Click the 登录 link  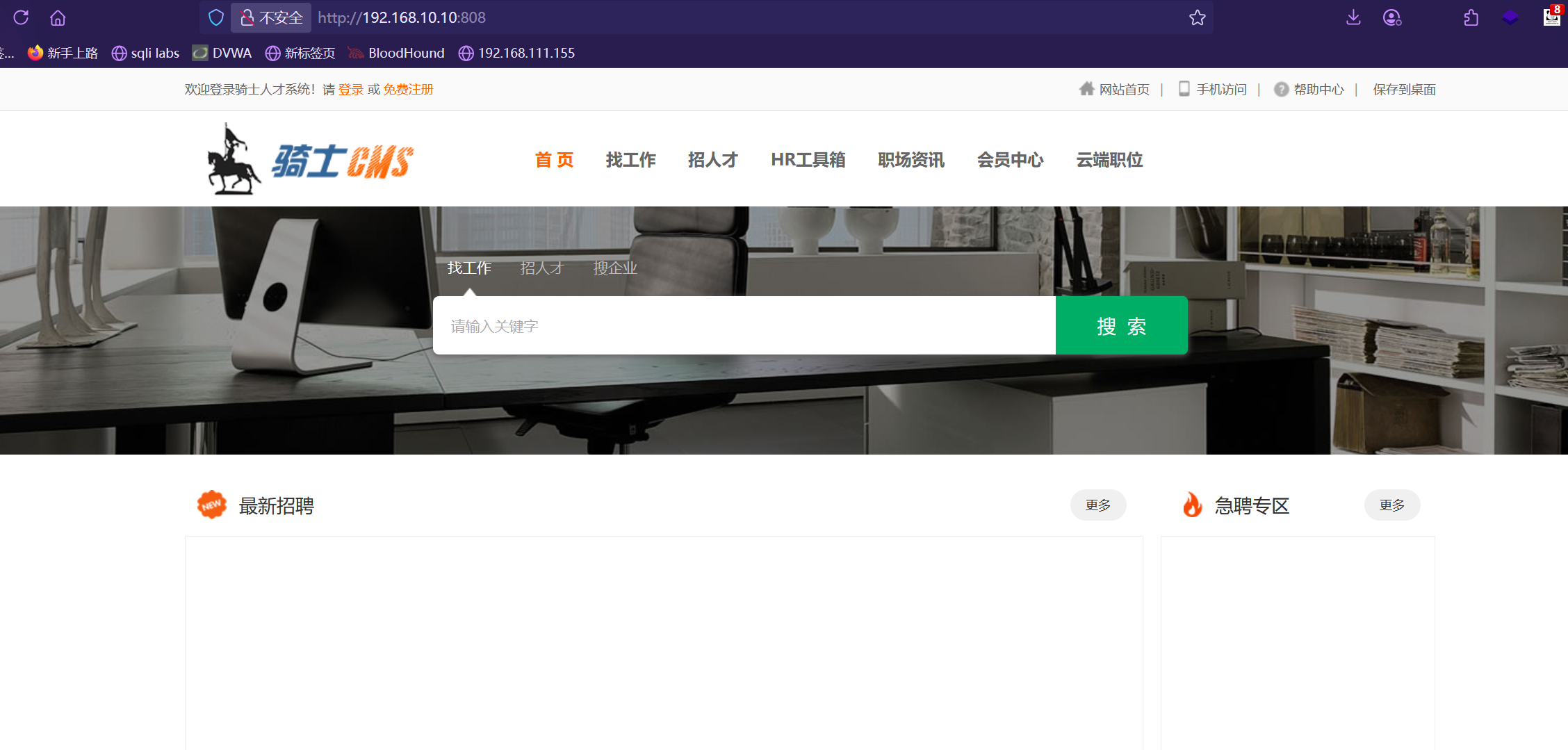[351, 90]
